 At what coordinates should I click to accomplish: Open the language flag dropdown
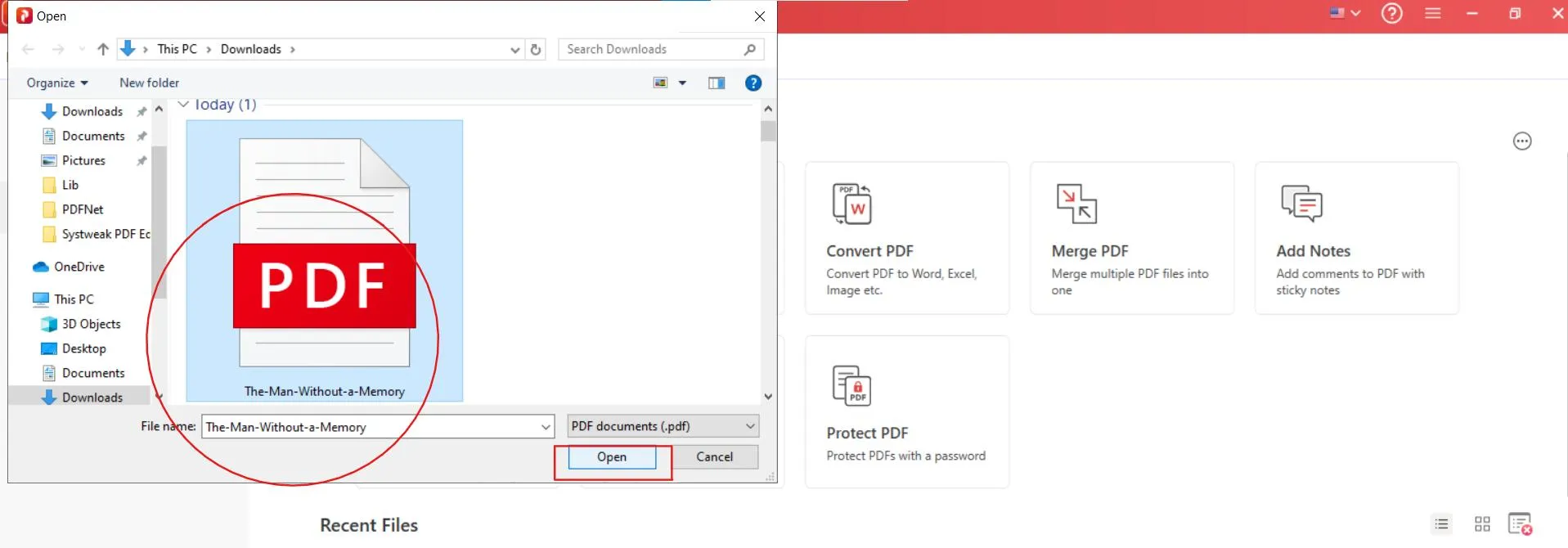click(1344, 13)
